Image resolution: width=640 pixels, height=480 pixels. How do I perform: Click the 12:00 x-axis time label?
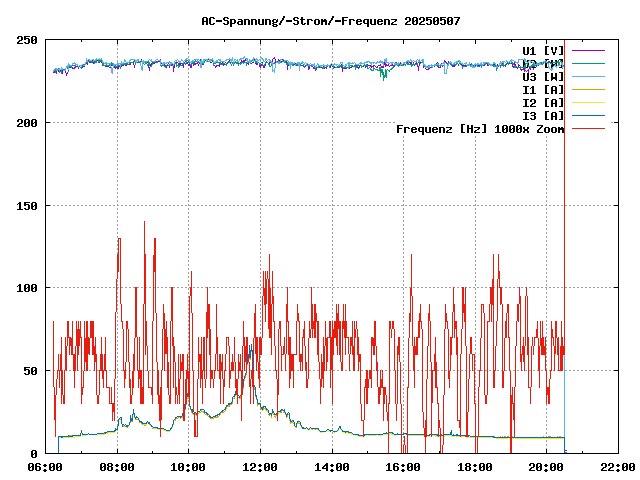click(260, 467)
